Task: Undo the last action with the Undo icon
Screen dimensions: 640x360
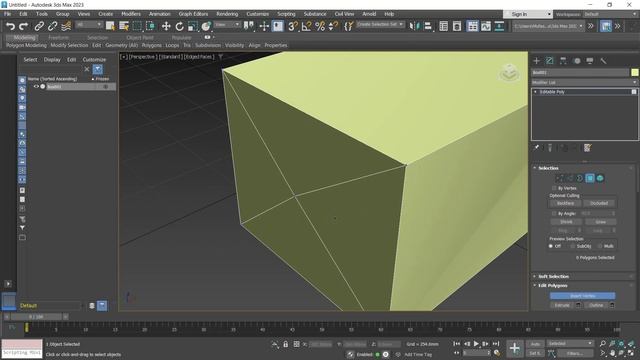Action: coord(10,27)
